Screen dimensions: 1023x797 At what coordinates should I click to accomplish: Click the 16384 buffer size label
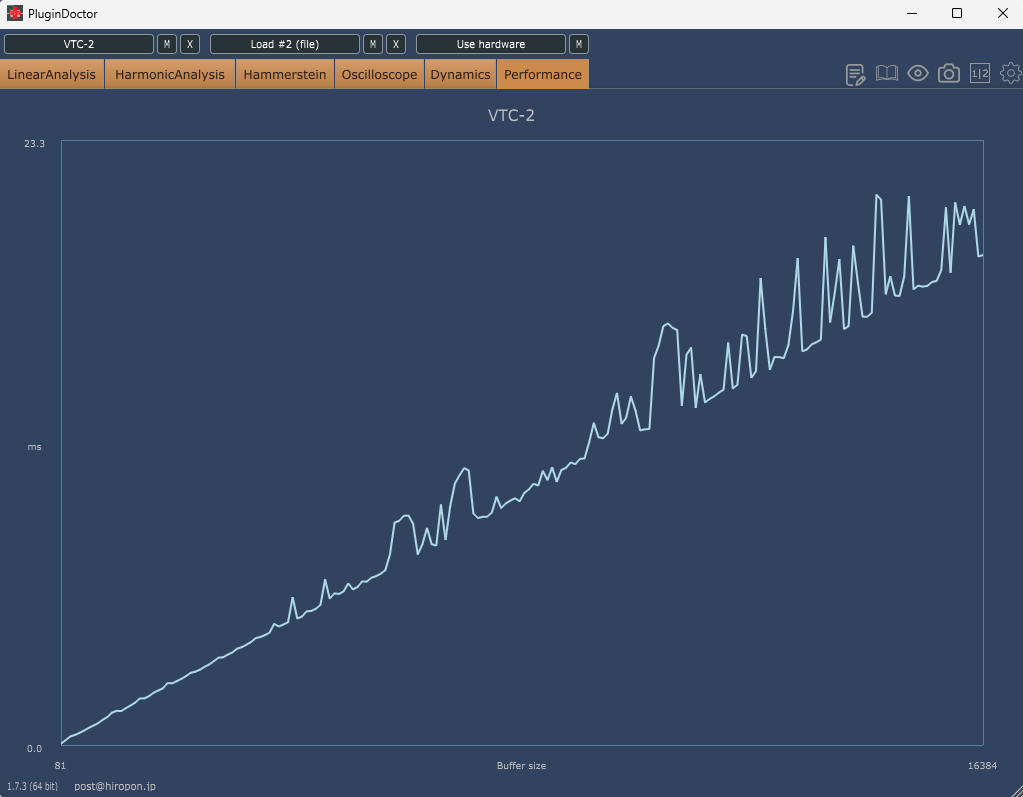click(x=983, y=766)
